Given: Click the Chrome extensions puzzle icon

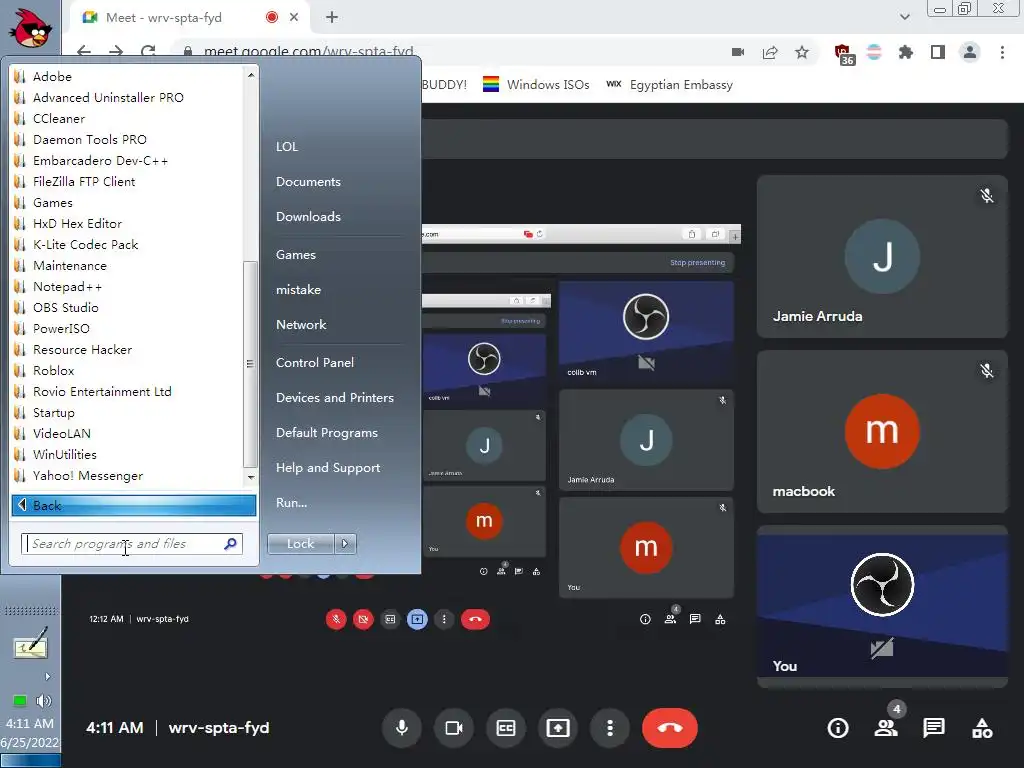Looking at the screenshot, I should tap(906, 52).
